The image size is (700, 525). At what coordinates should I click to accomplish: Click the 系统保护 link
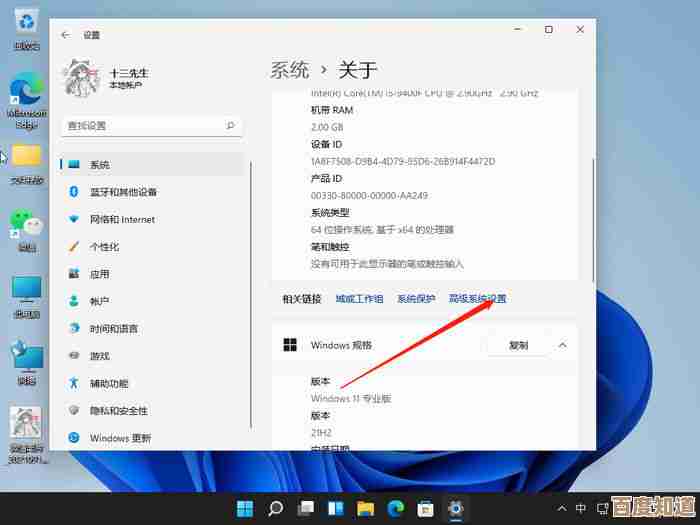pyautogui.click(x=416, y=299)
